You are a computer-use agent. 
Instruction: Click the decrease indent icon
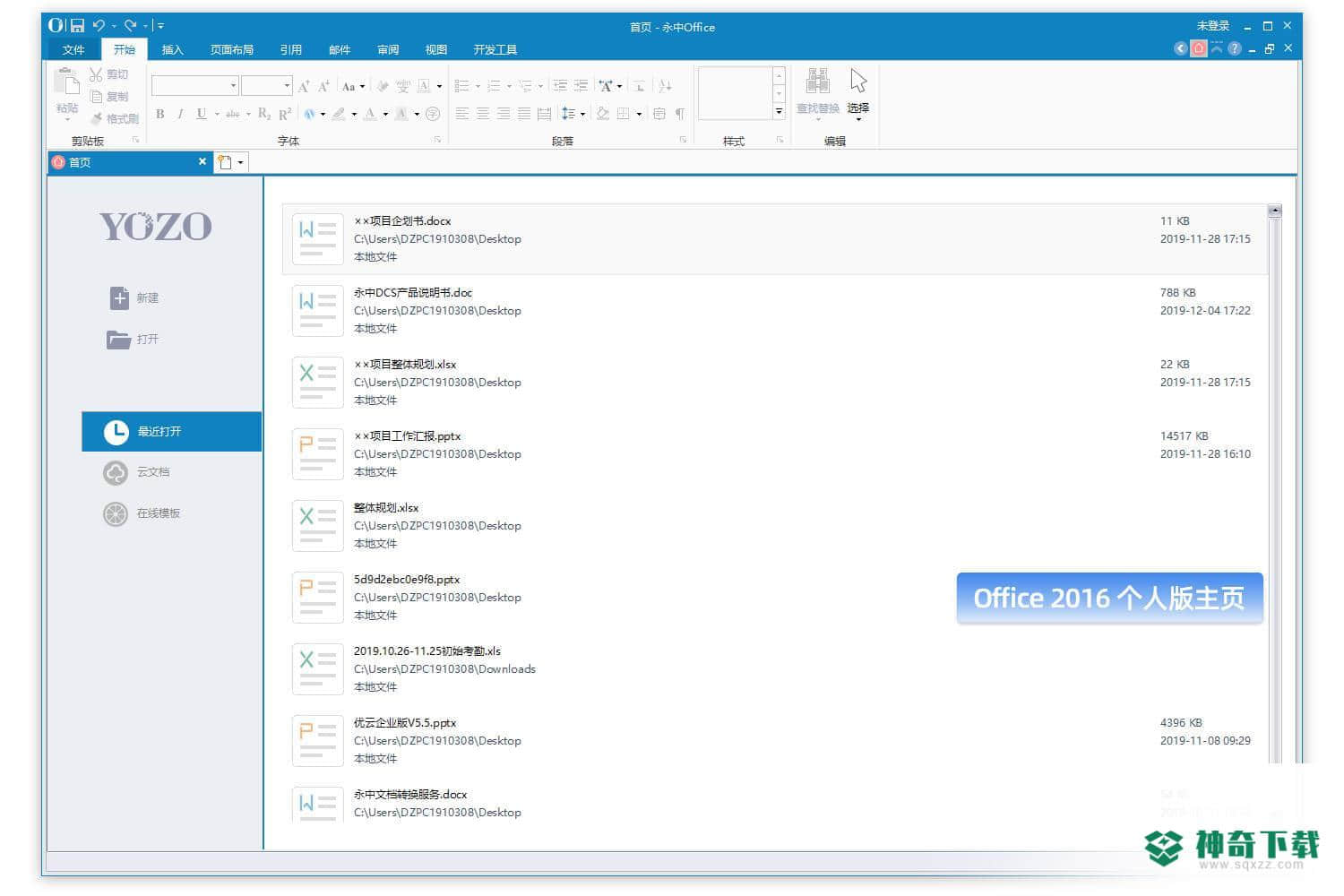click(x=560, y=86)
